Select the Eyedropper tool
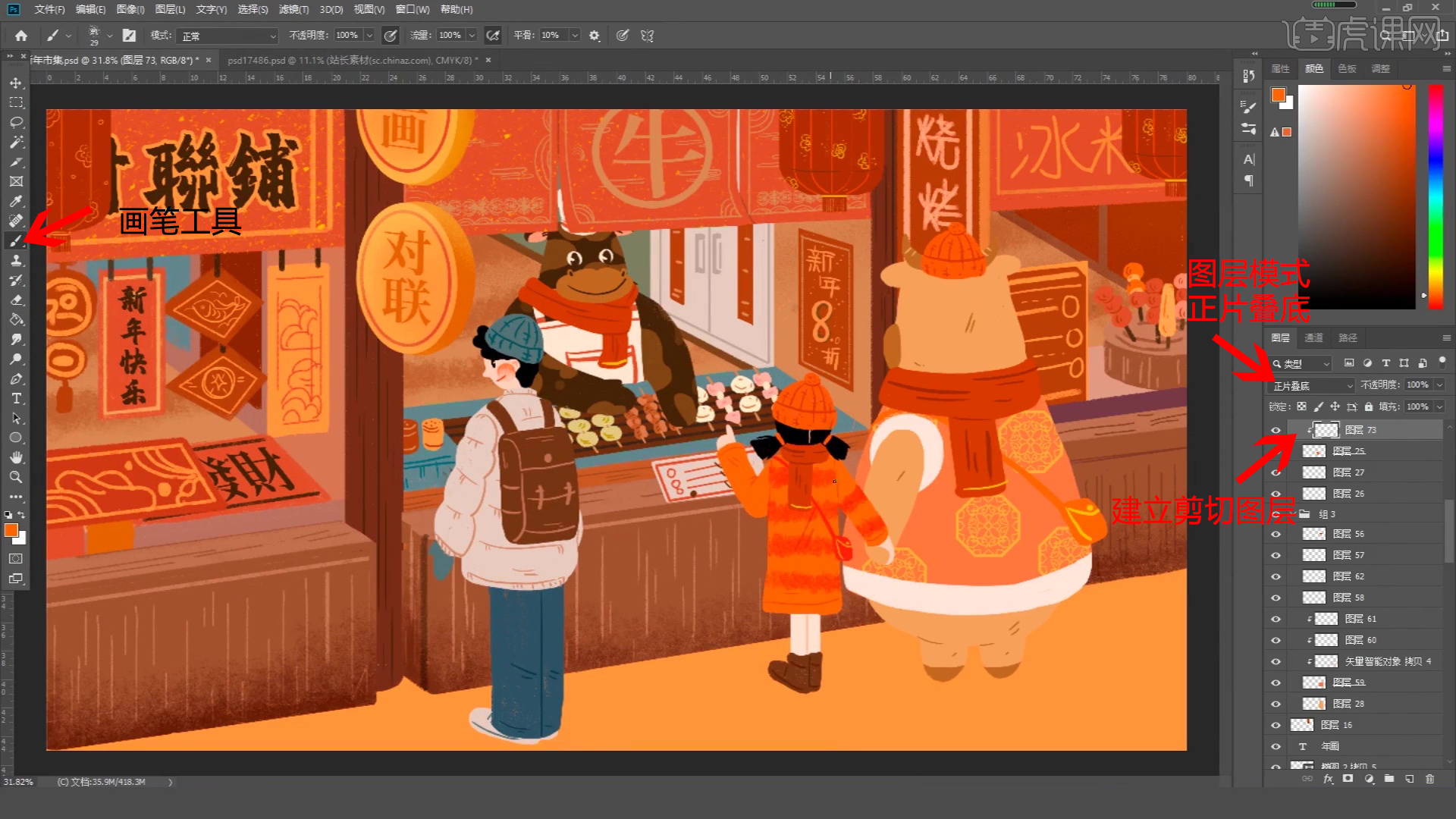Screen dimensions: 1456x819 coord(15,201)
